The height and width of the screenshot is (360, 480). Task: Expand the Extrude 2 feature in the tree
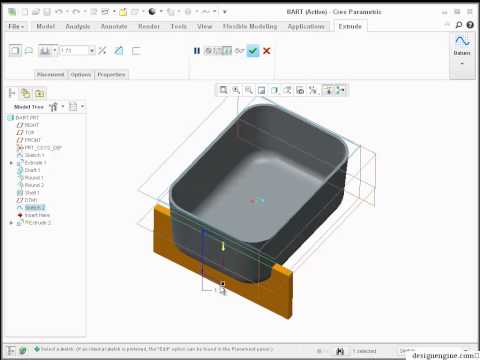click(x=11, y=223)
